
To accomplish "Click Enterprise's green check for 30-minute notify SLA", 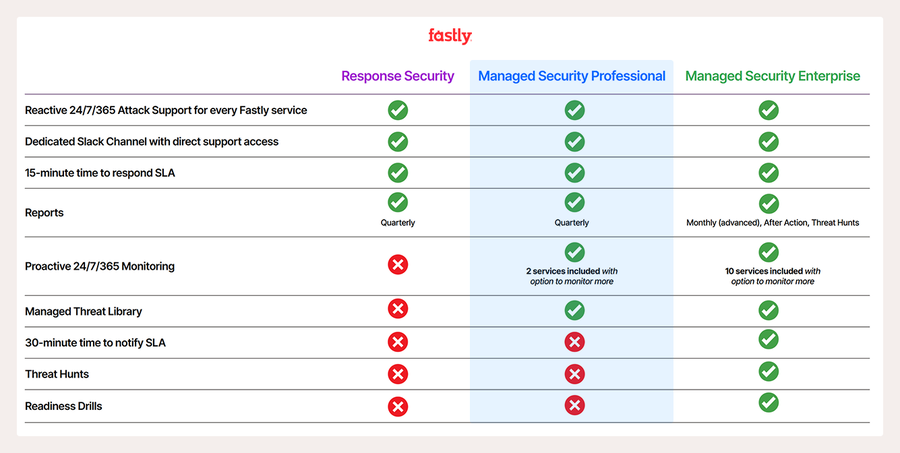I will (768, 339).
